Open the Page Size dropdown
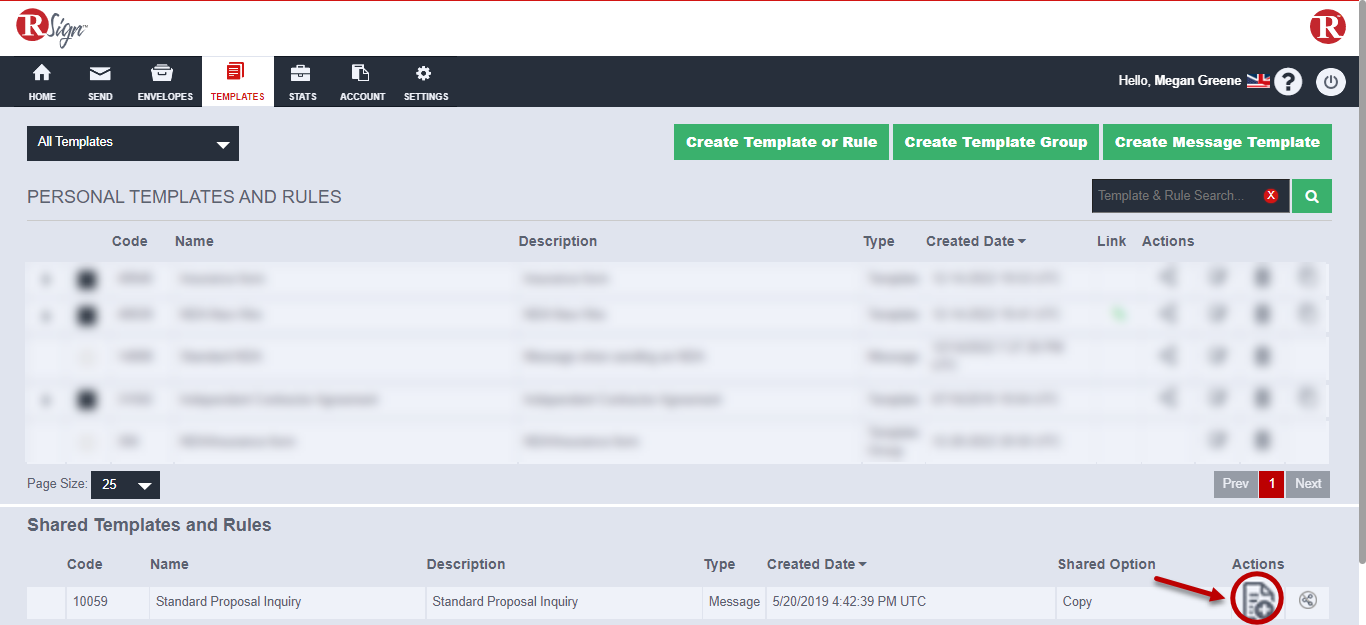Screen dimensions: 1366x625 (125, 485)
